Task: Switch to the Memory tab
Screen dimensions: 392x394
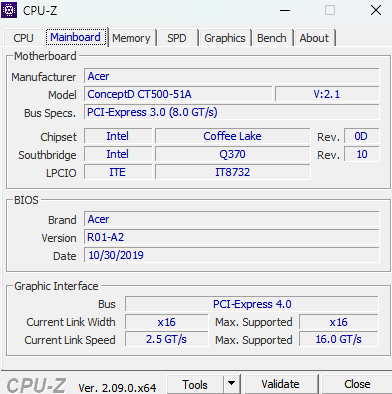Action: point(131,38)
